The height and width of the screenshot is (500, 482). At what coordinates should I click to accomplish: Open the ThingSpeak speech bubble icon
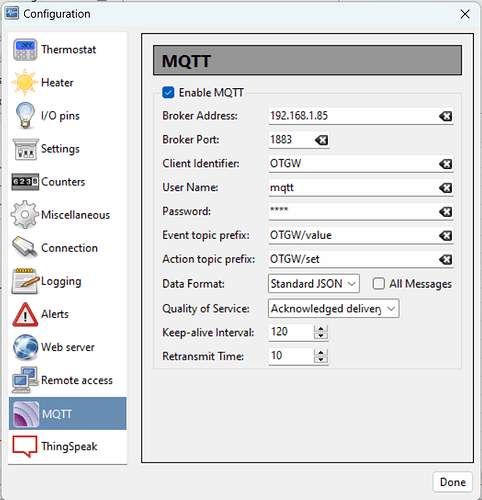pos(25,446)
